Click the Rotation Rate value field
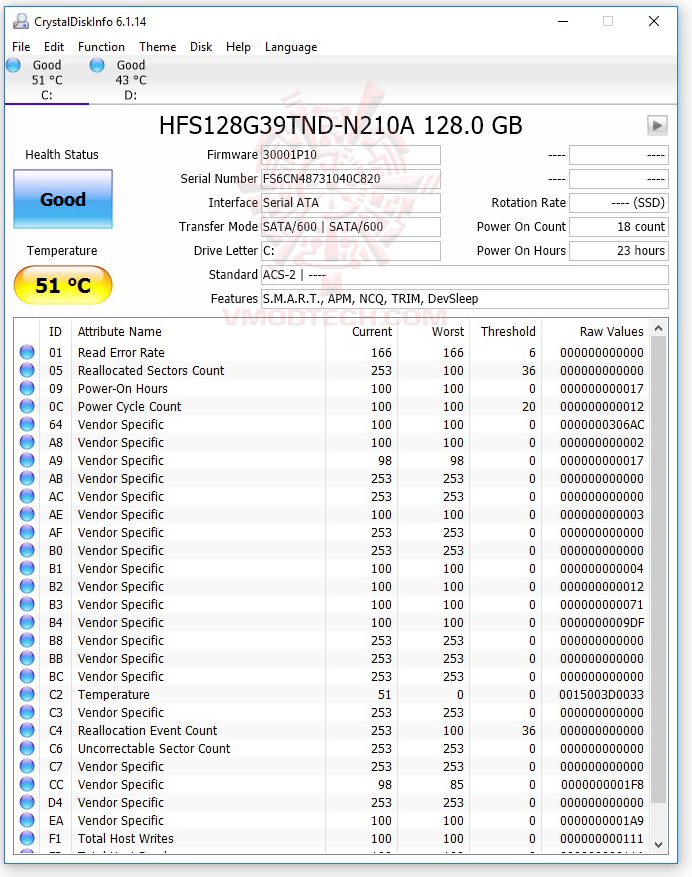692x877 pixels. [x=619, y=203]
